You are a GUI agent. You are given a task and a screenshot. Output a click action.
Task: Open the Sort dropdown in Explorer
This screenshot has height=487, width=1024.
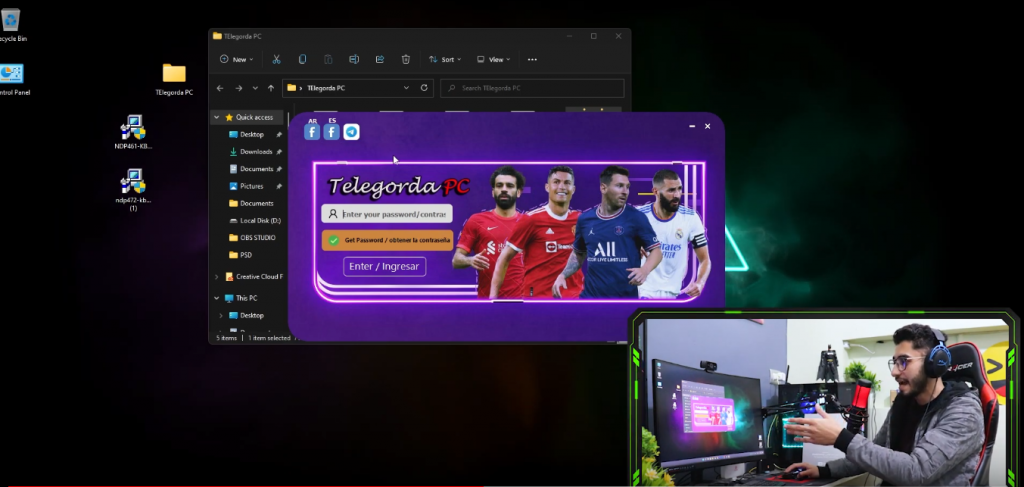(445, 59)
